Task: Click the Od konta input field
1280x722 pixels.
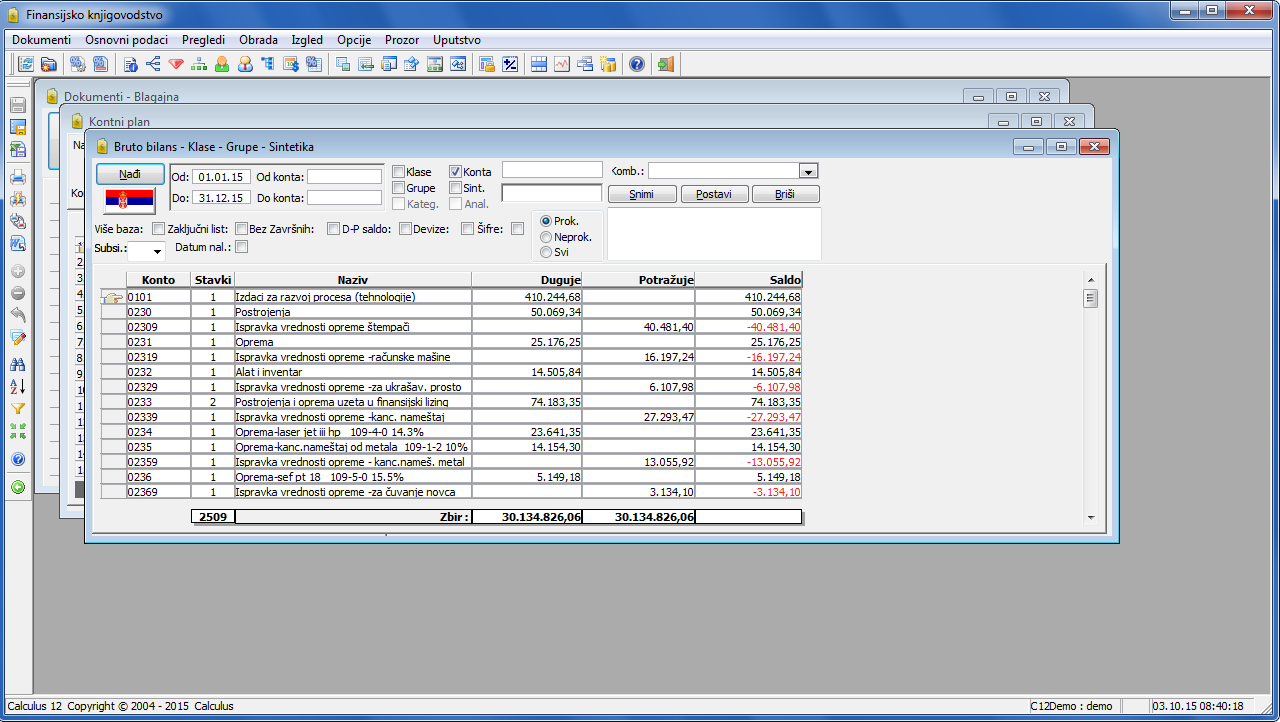Action: click(x=344, y=177)
